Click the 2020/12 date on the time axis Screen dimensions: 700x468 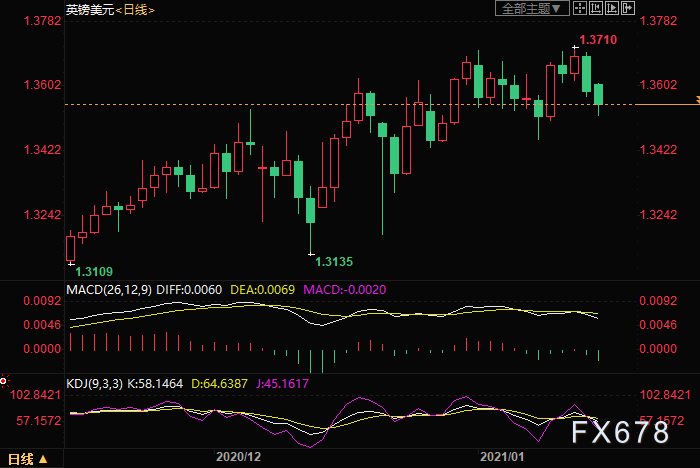(240, 456)
